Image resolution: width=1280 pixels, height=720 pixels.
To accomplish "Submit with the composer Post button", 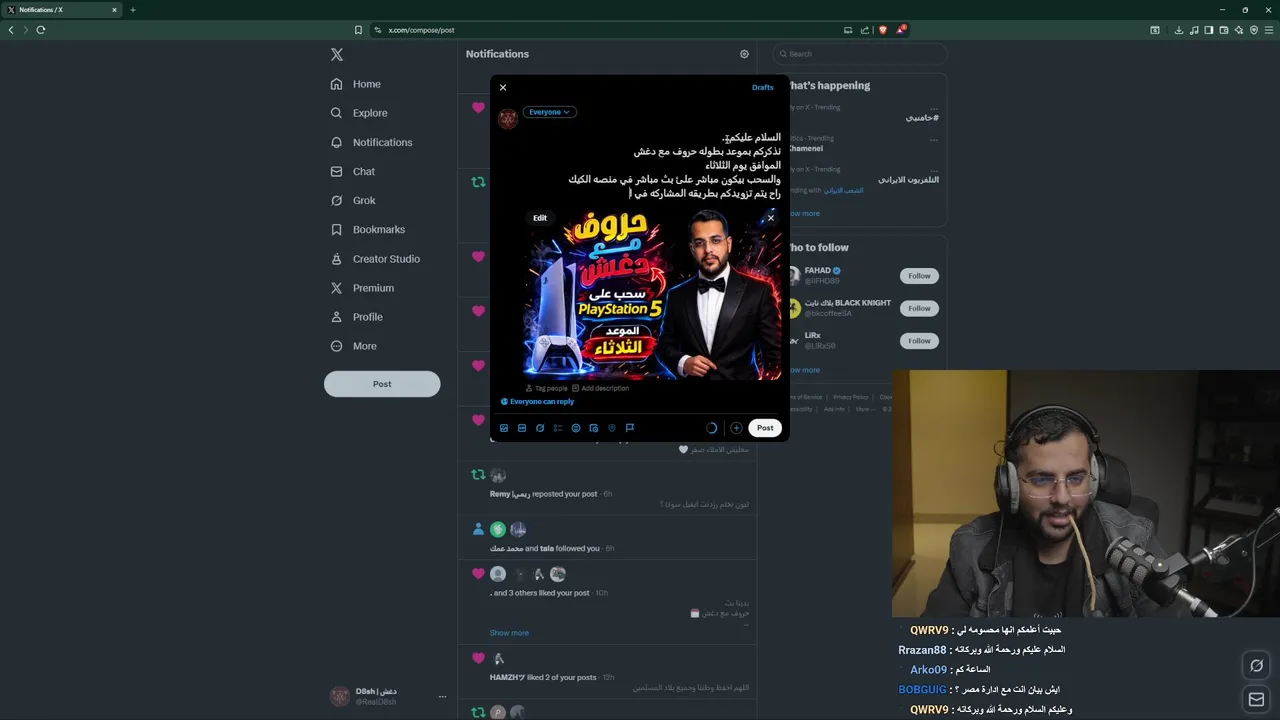I will pos(765,428).
